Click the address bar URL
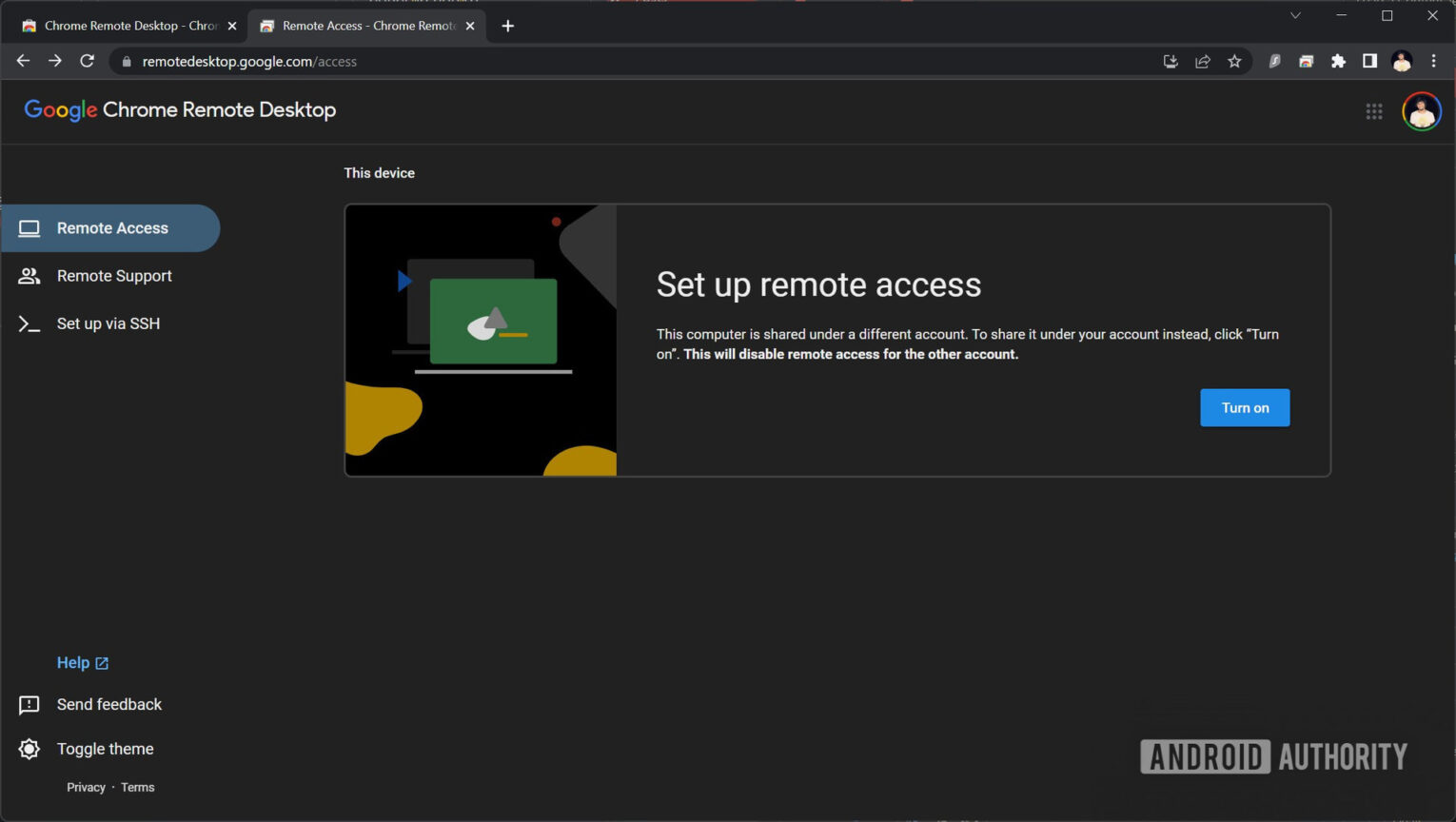Image resolution: width=1456 pixels, height=822 pixels. [x=249, y=61]
